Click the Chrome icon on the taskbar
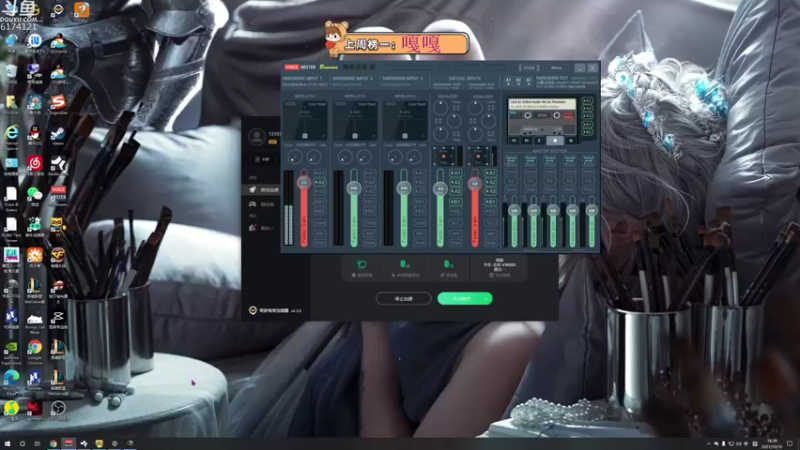The height and width of the screenshot is (450, 800). point(53,443)
